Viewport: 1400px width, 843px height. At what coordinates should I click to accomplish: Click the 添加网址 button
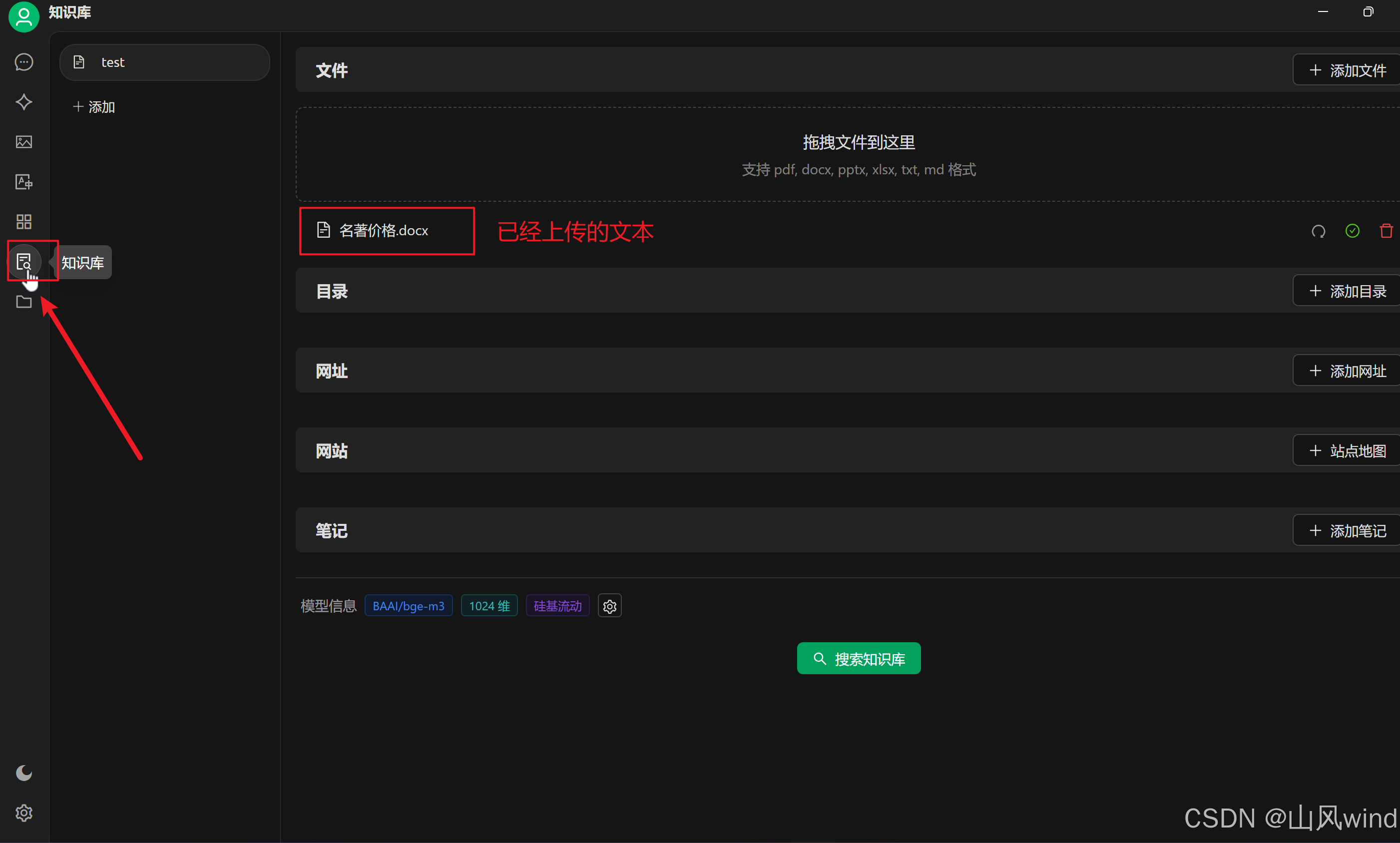point(1347,371)
